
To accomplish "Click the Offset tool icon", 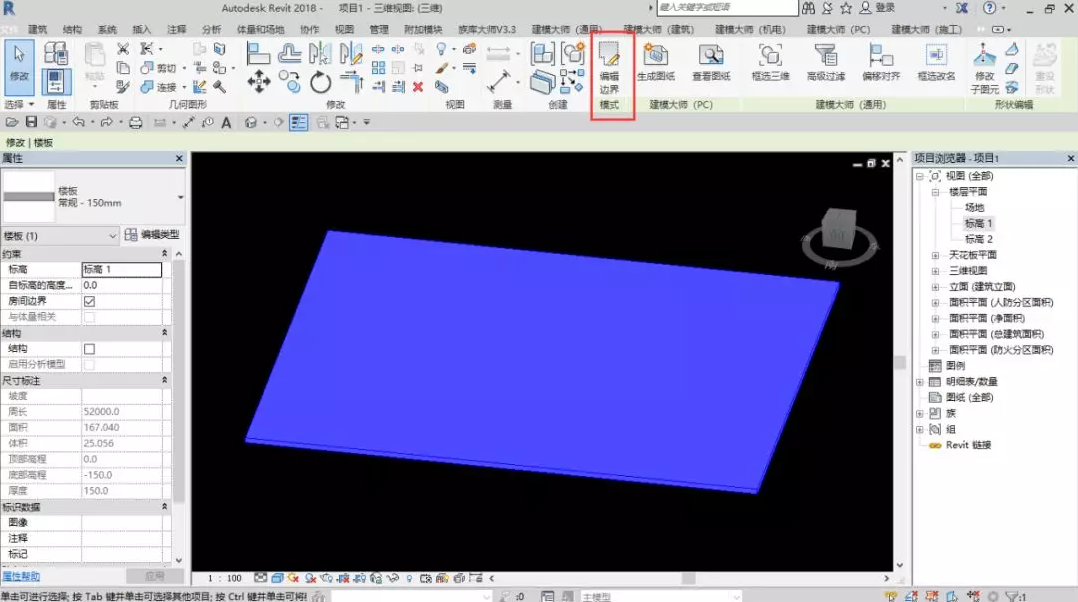I will pyautogui.click(x=289, y=53).
